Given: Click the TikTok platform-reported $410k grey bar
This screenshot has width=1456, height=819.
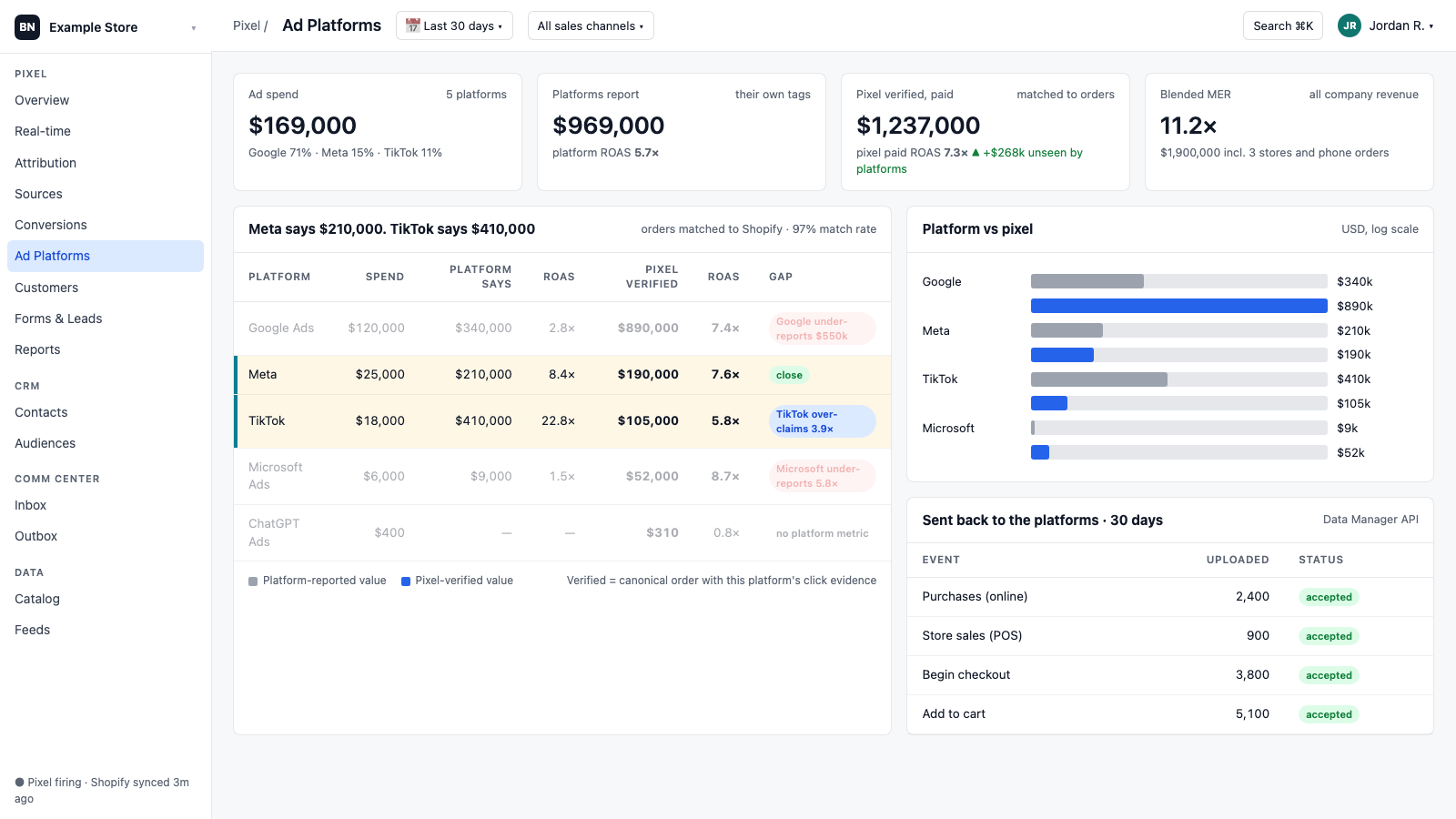Looking at the screenshot, I should pos(1099,379).
